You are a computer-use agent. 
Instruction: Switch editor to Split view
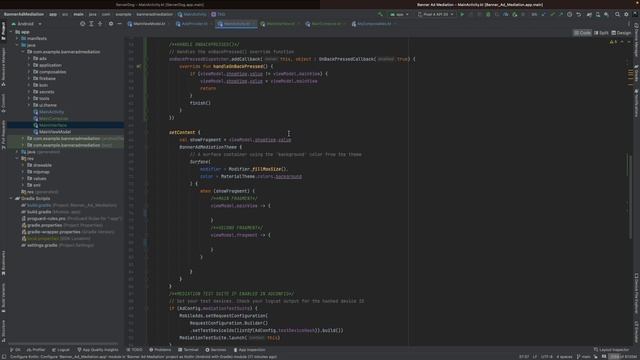(601, 33)
